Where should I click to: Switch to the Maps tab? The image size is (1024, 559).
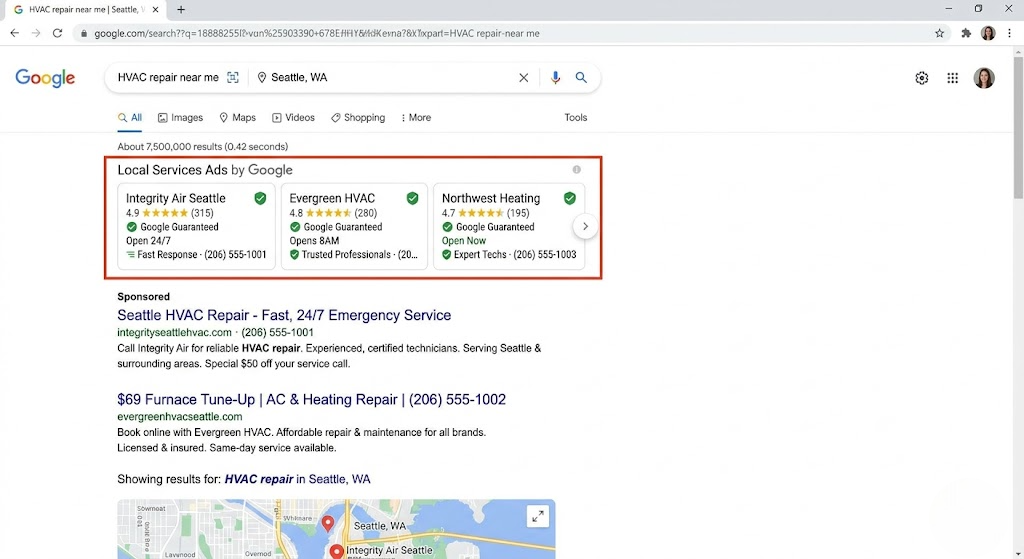point(238,118)
